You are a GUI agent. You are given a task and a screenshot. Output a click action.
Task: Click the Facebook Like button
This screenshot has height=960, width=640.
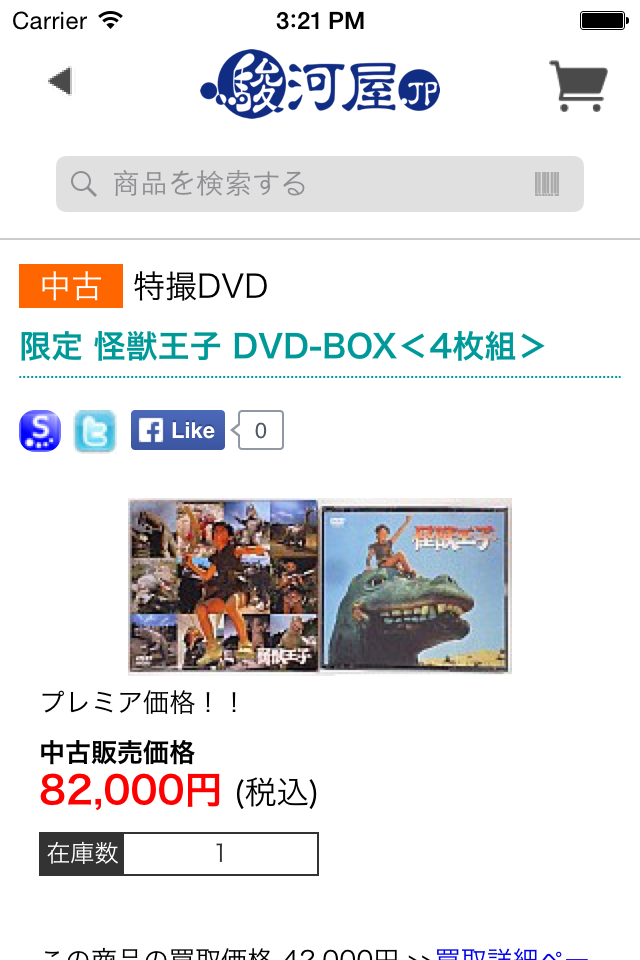tap(178, 430)
